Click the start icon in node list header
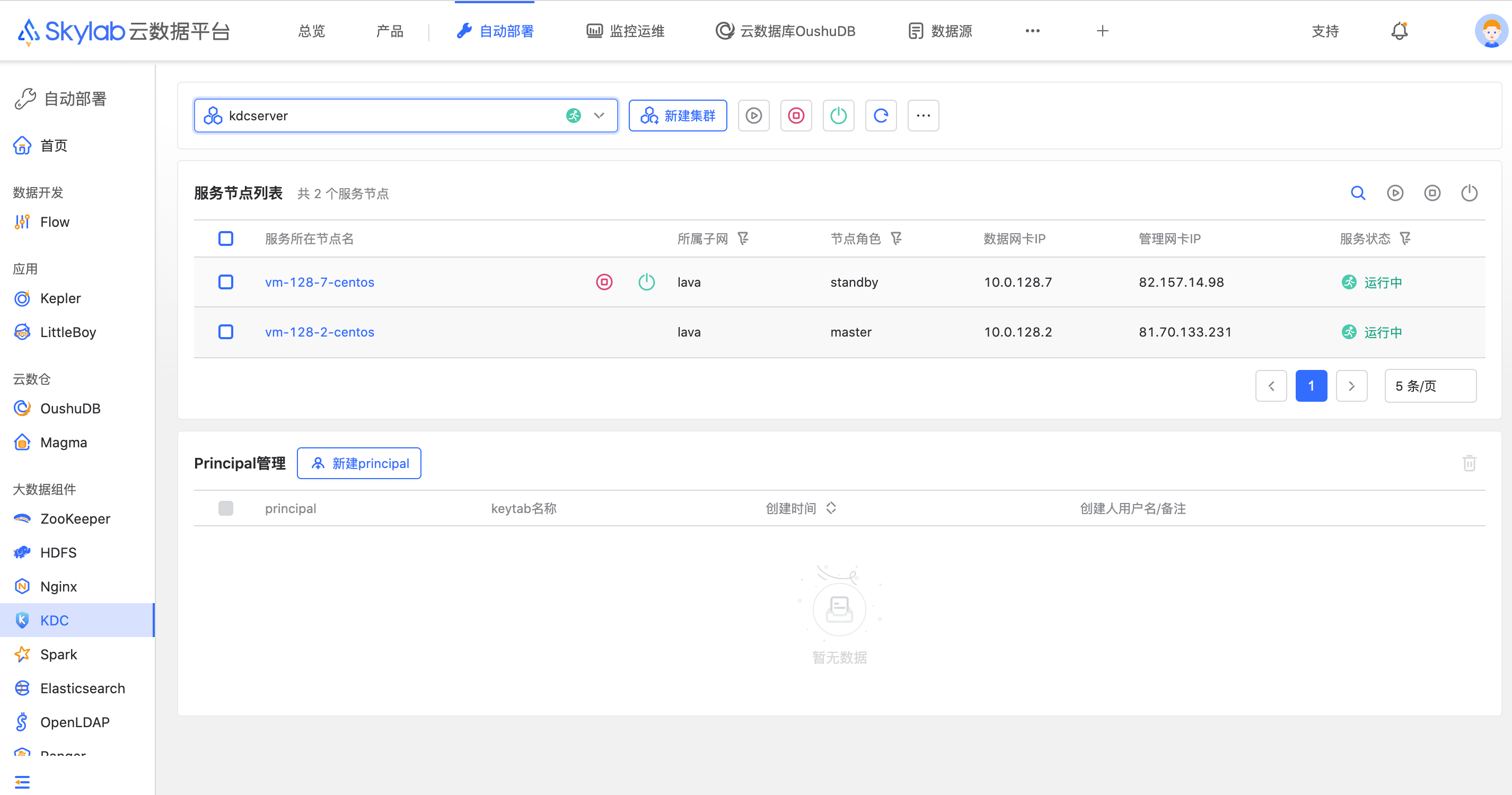The height and width of the screenshot is (795, 1512). click(x=1395, y=193)
